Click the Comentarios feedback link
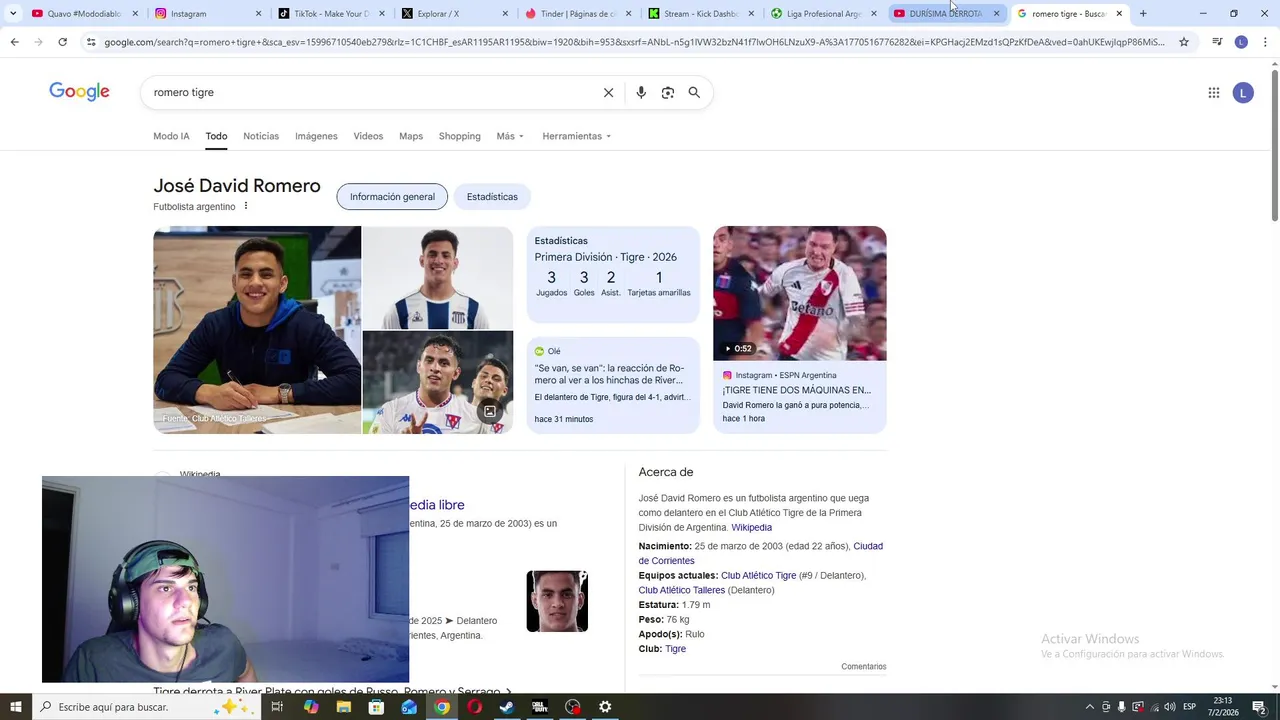This screenshot has width=1280, height=720. [x=863, y=666]
